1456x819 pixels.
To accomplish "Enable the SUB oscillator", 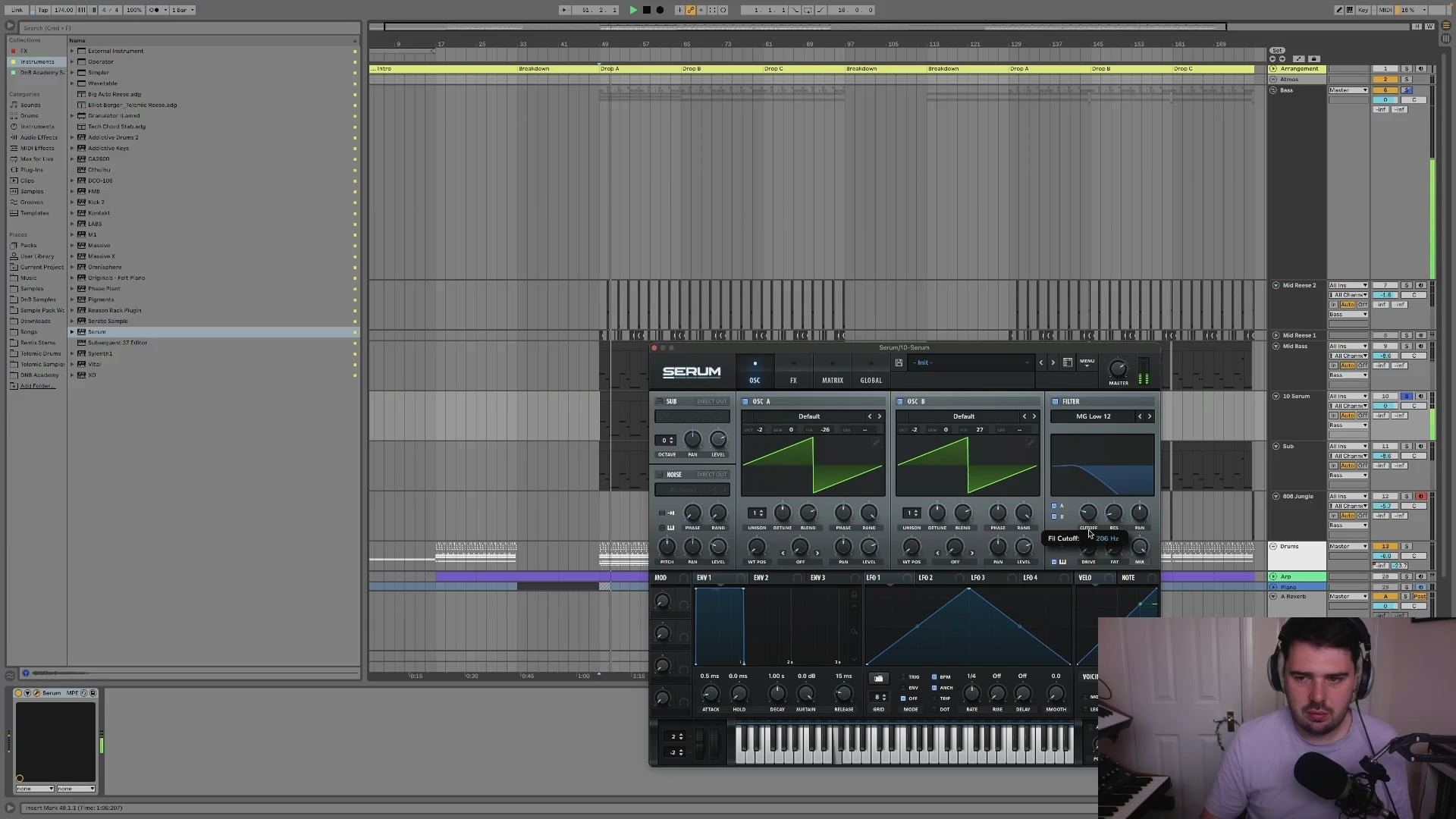I will [x=660, y=402].
